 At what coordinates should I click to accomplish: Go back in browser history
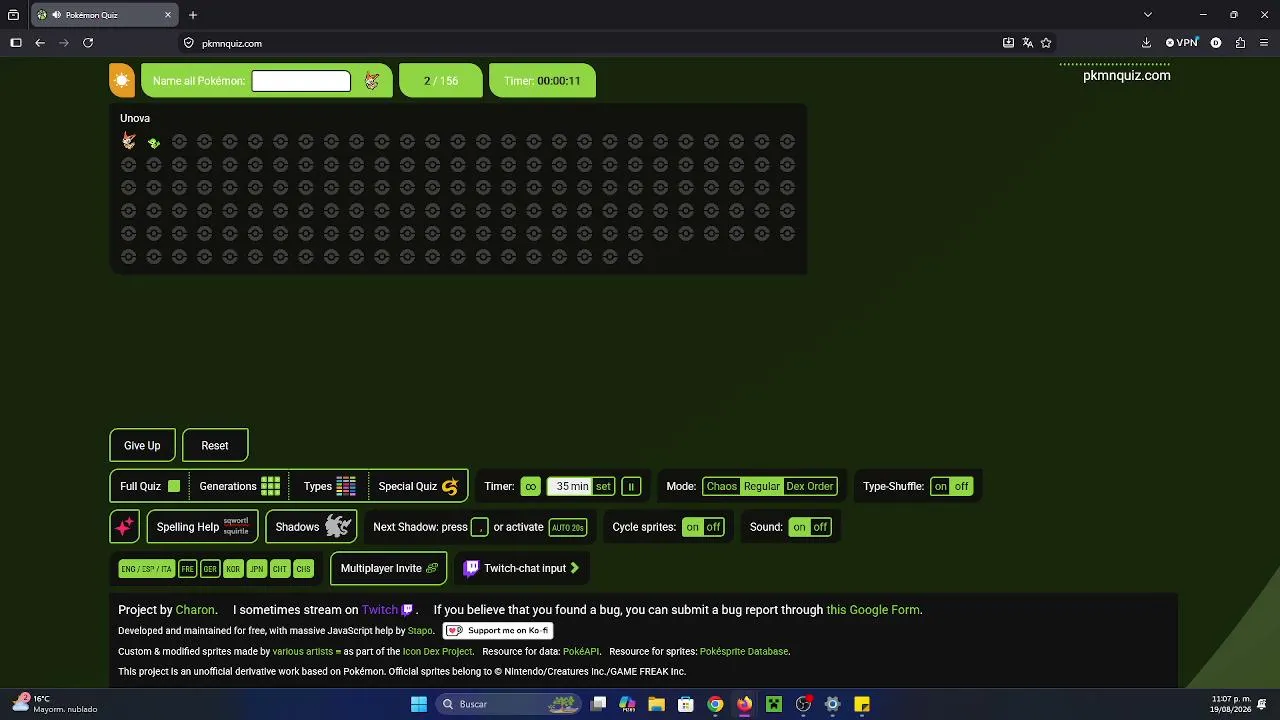pyautogui.click(x=40, y=43)
